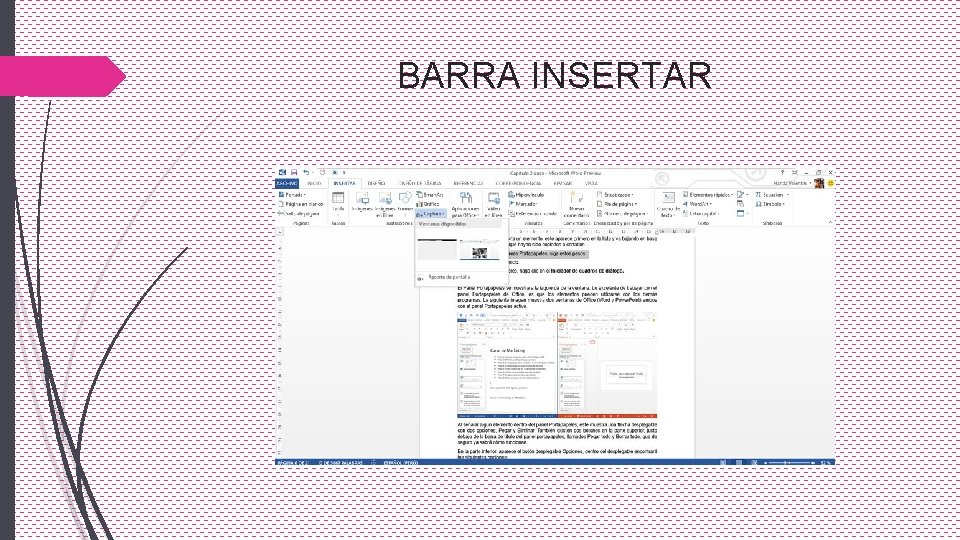
Task: Click Salto de página button
Action: point(299,214)
